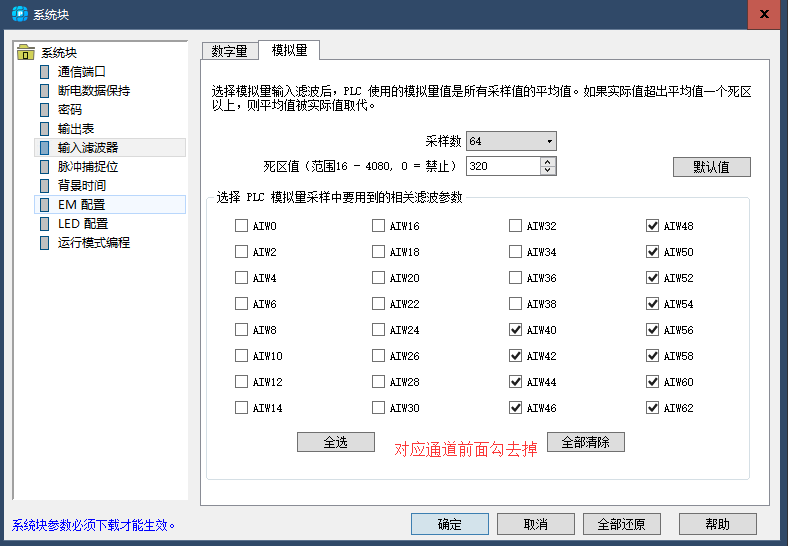
Task: Switch to the 数字量 tab
Action: tap(229, 51)
